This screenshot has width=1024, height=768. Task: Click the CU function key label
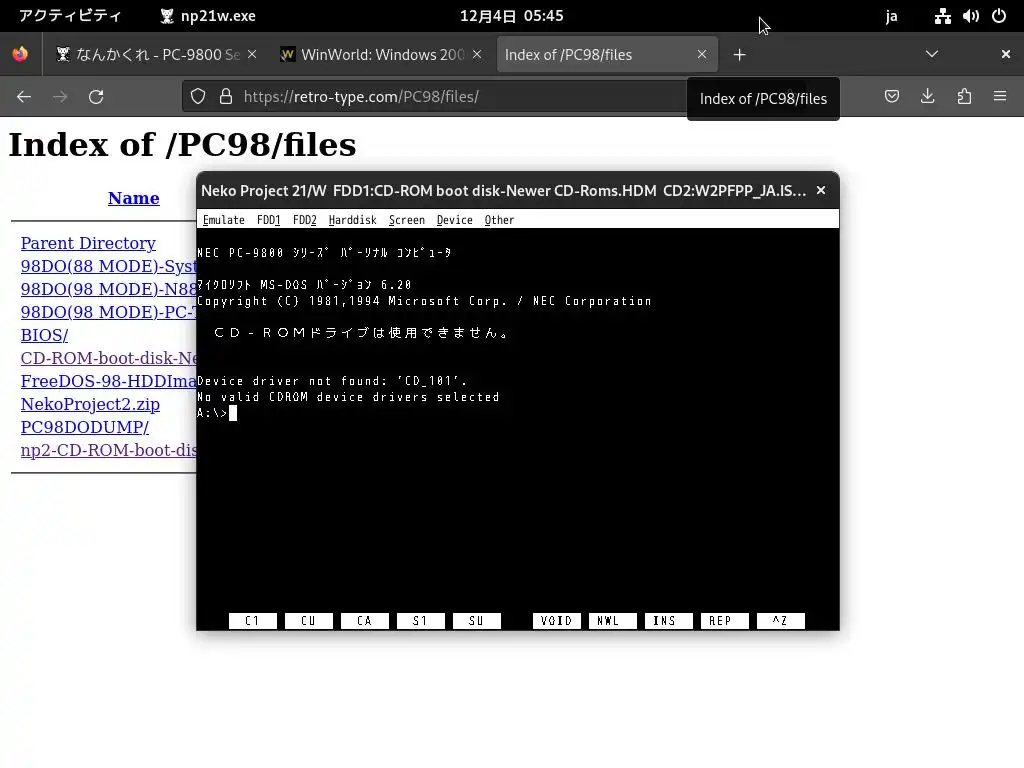coord(309,620)
